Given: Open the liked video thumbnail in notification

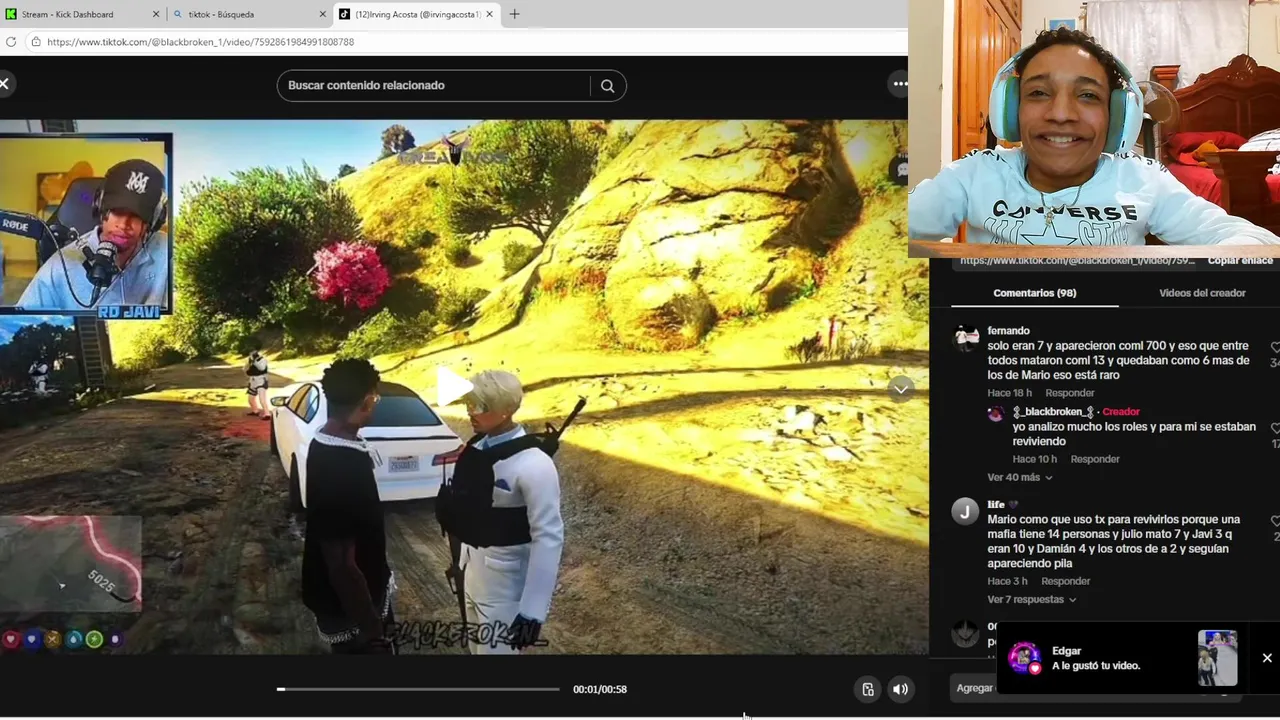Looking at the screenshot, I should click(1217, 658).
